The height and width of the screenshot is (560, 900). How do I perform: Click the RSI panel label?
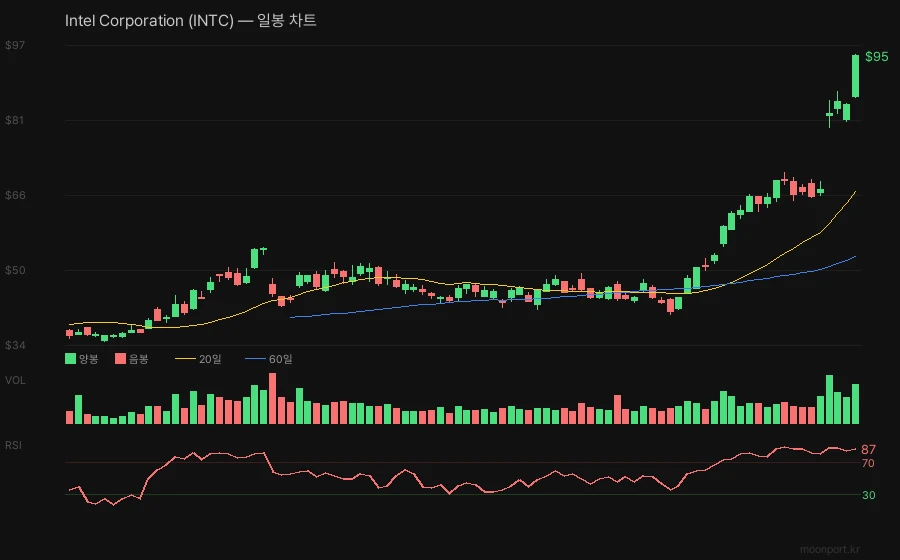pos(13,445)
